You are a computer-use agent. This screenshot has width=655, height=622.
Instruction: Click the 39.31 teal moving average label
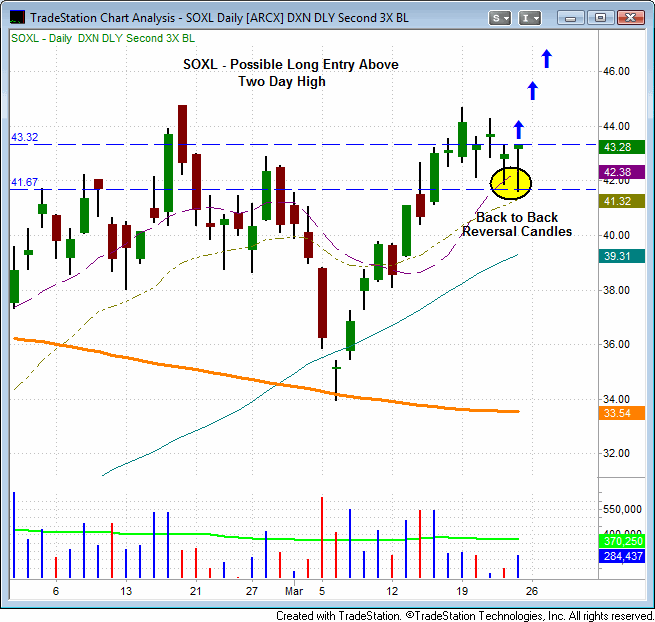click(x=624, y=256)
